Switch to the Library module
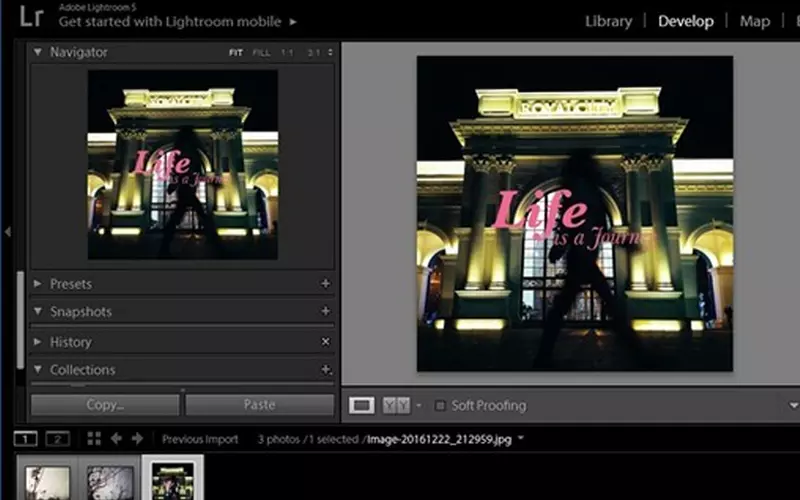 point(608,21)
